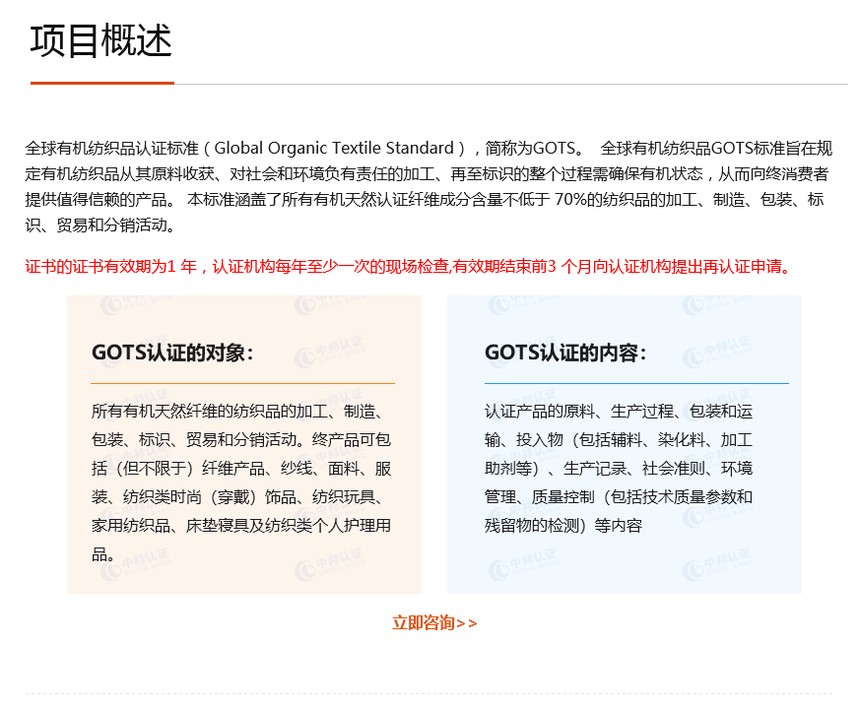
Task: Click the line 装、纺织类时尚（穿戴）饰品、纺织玩具、
Action: point(237,497)
